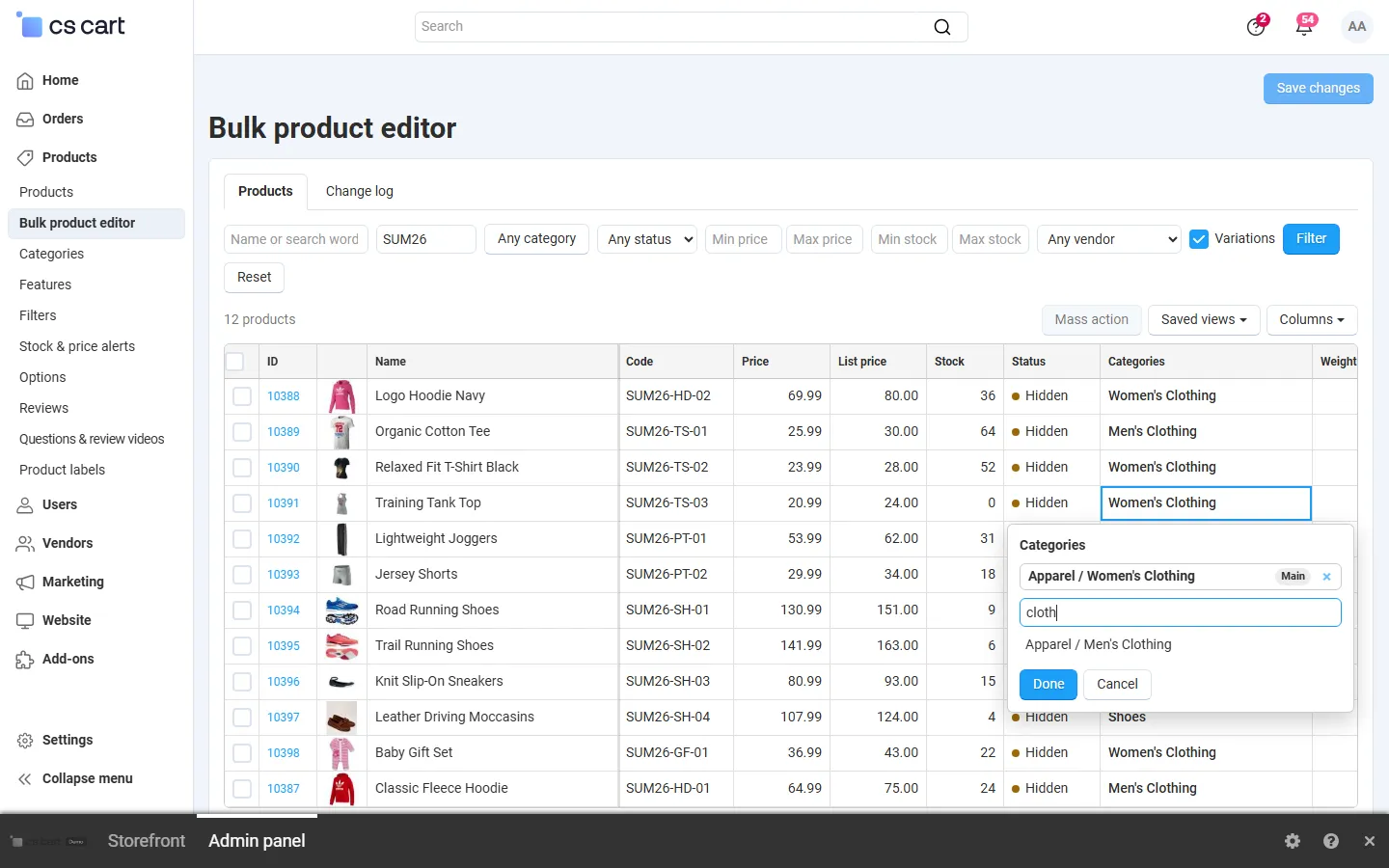Expand the Columns dropdown
Viewport: 1389px width, 868px height.
[x=1312, y=320]
